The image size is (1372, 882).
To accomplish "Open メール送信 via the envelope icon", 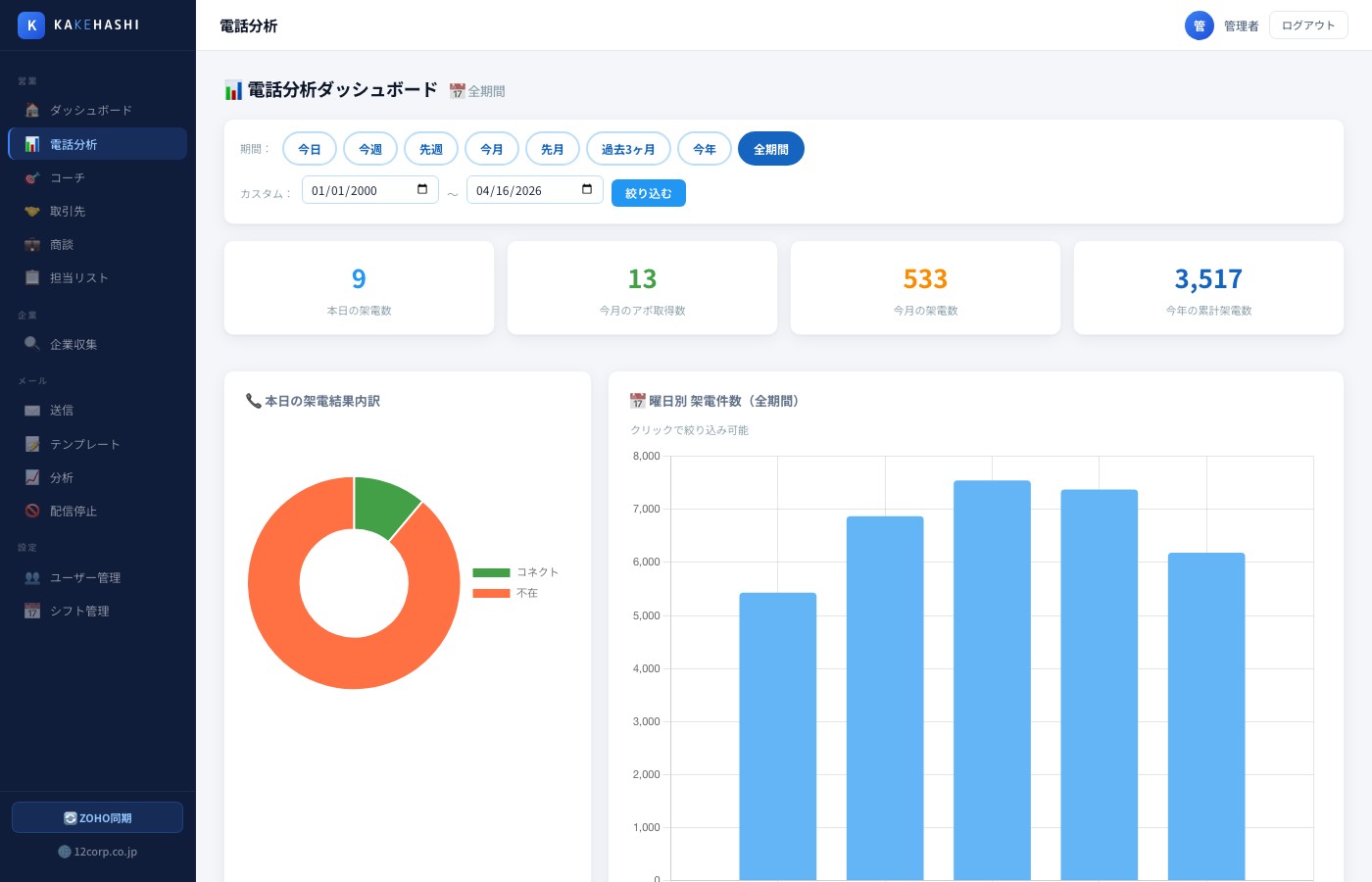I will coord(32,410).
